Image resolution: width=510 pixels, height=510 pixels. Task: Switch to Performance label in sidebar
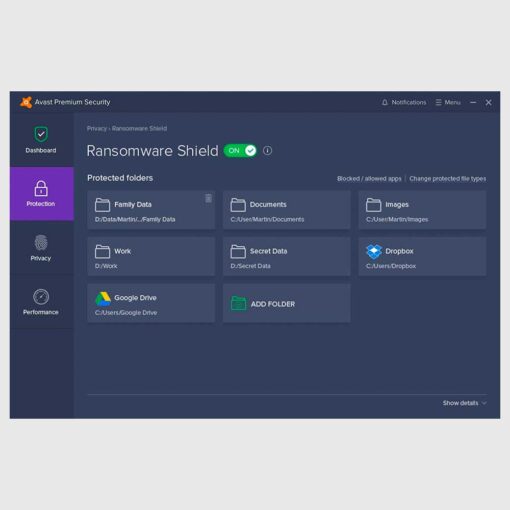41,312
